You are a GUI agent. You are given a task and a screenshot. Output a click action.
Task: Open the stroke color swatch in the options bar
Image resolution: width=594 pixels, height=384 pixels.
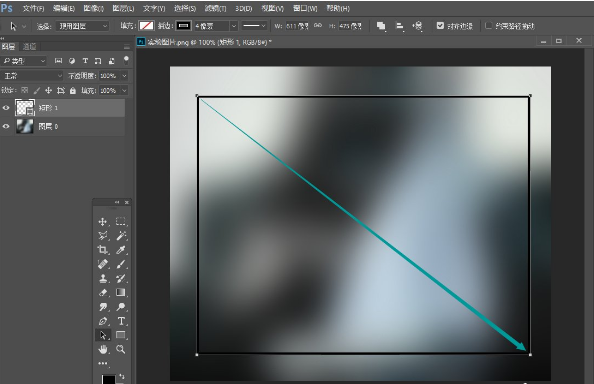[183, 26]
